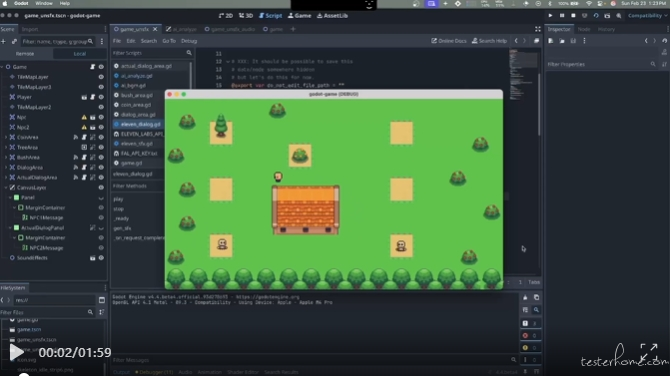This screenshot has height=376, width=670.
Task: Run the project with the play icon
Action: pos(550,15)
